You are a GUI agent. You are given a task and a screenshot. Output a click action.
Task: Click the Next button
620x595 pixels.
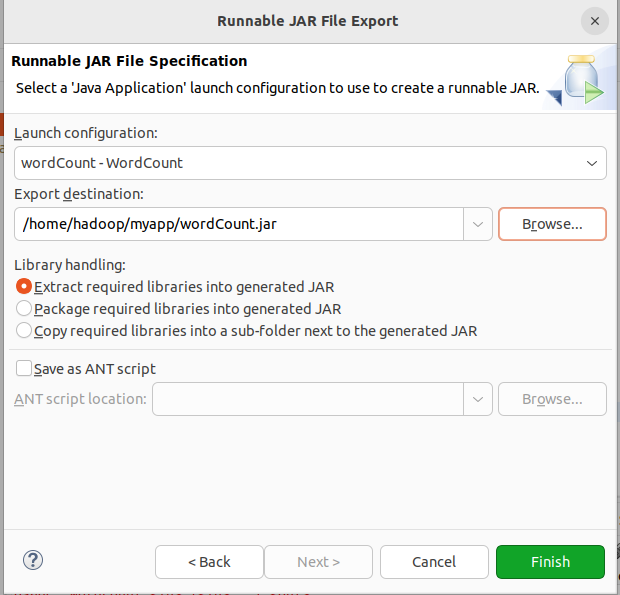tap(318, 561)
